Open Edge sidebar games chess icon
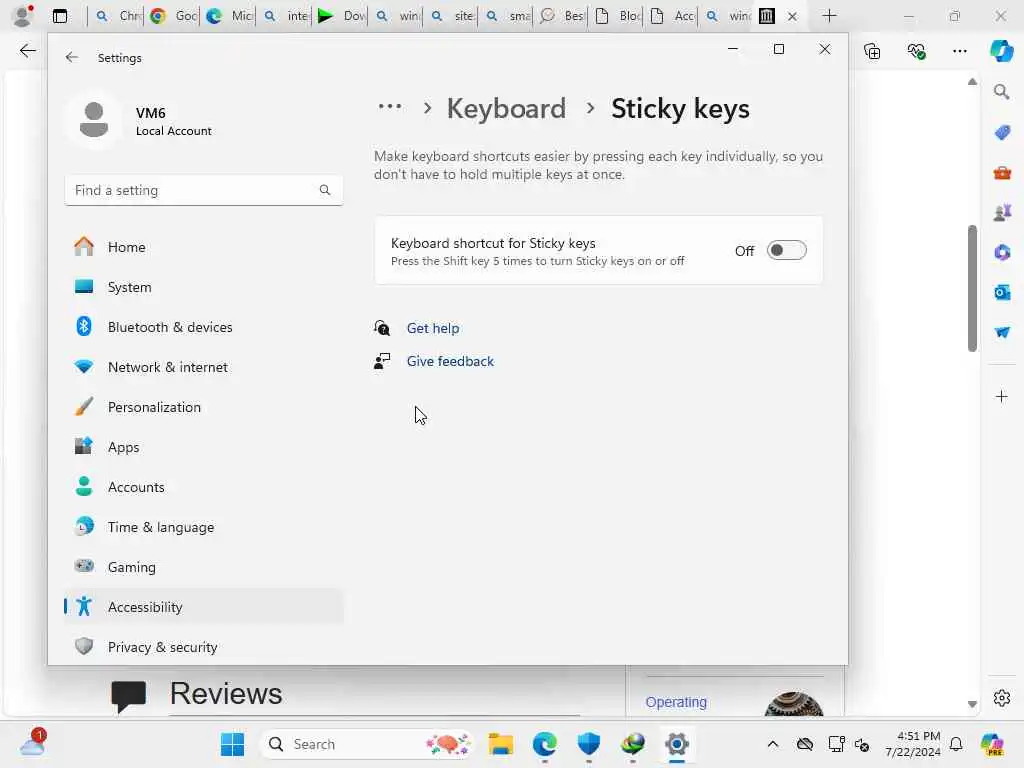Screen dimensions: 1024x768 (x=1002, y=212)
